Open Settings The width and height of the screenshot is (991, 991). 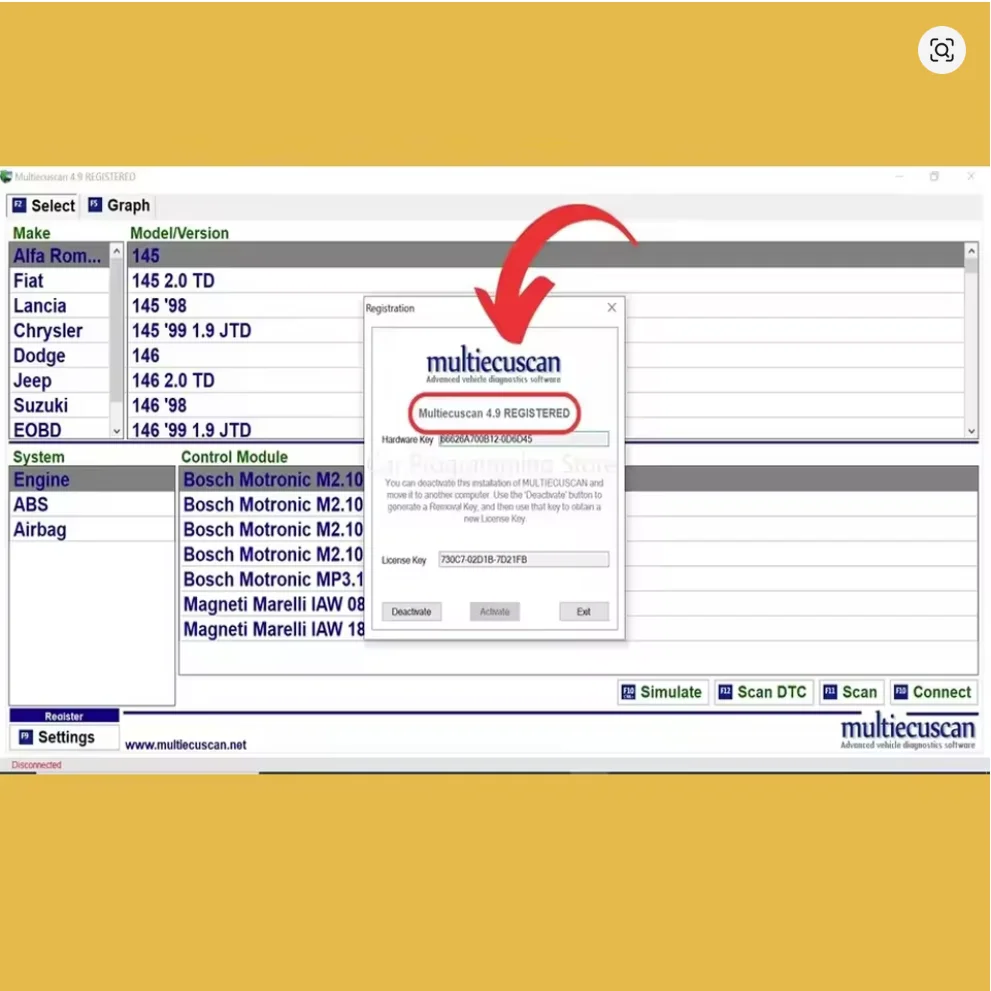(x=64, y=737)
